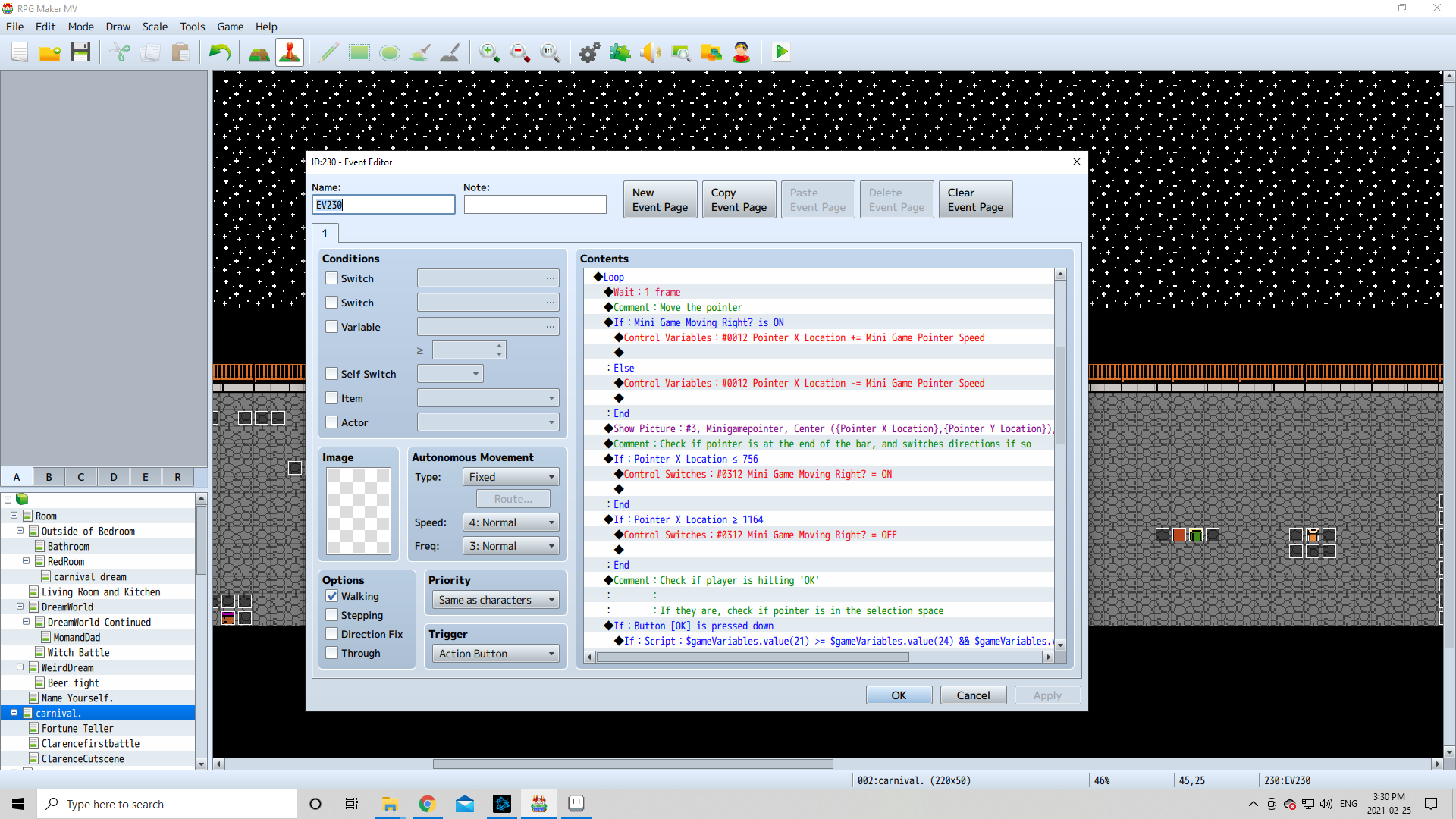Open the File menu

click(x=14, y=27)
